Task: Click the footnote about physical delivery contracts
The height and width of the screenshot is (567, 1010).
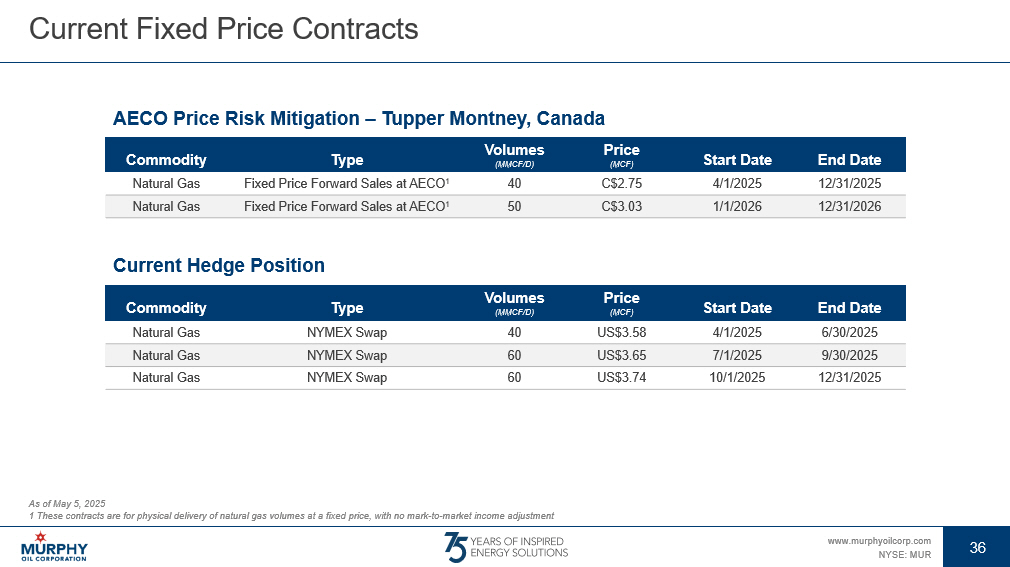Action: coord(292,516)
